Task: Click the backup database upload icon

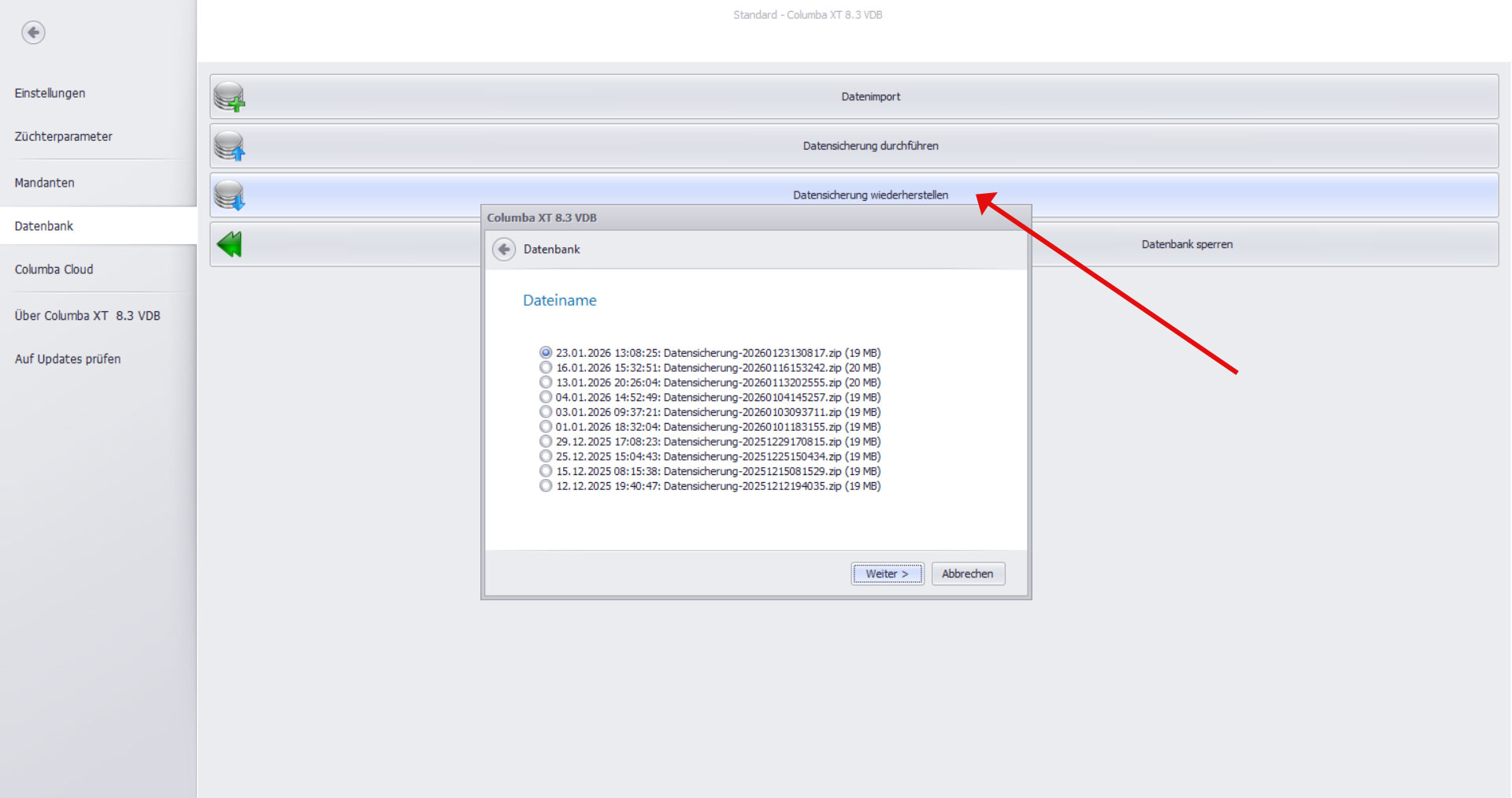Action: [x=229, y=146]
